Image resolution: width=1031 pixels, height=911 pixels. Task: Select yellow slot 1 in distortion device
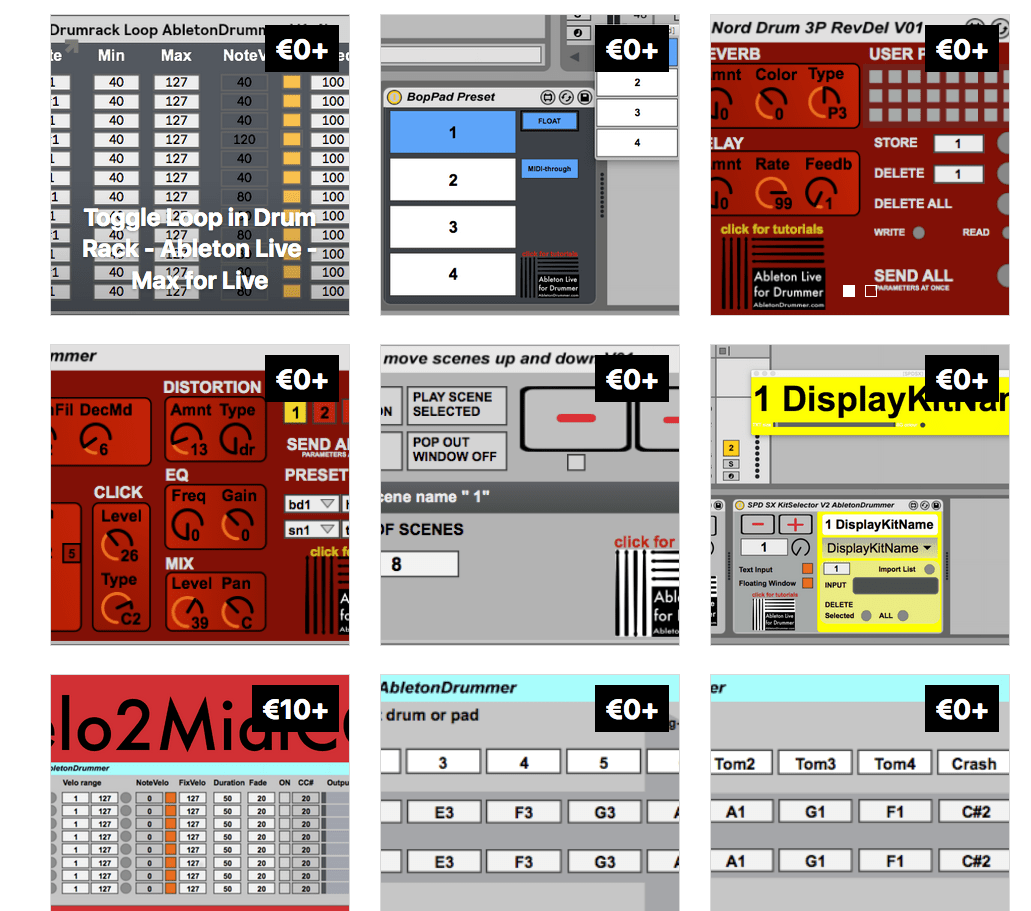[296, 412]
